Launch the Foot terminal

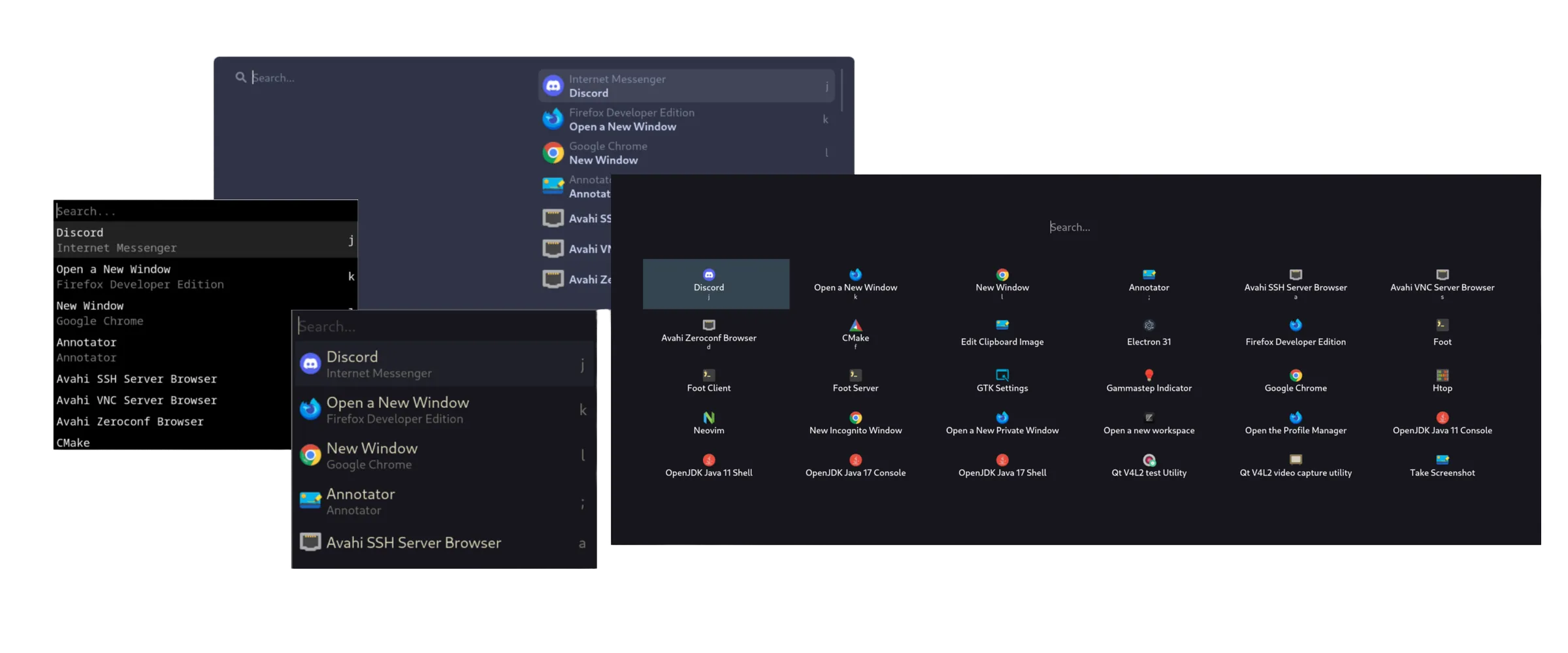(x=1442, y=335)
